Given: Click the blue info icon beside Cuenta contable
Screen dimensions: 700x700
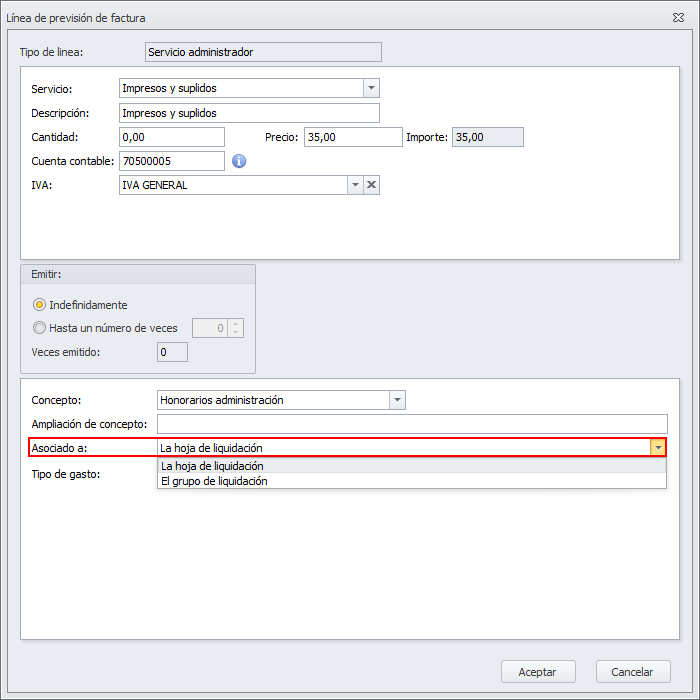Looking at the screenshot, I should tap(239, 161).
